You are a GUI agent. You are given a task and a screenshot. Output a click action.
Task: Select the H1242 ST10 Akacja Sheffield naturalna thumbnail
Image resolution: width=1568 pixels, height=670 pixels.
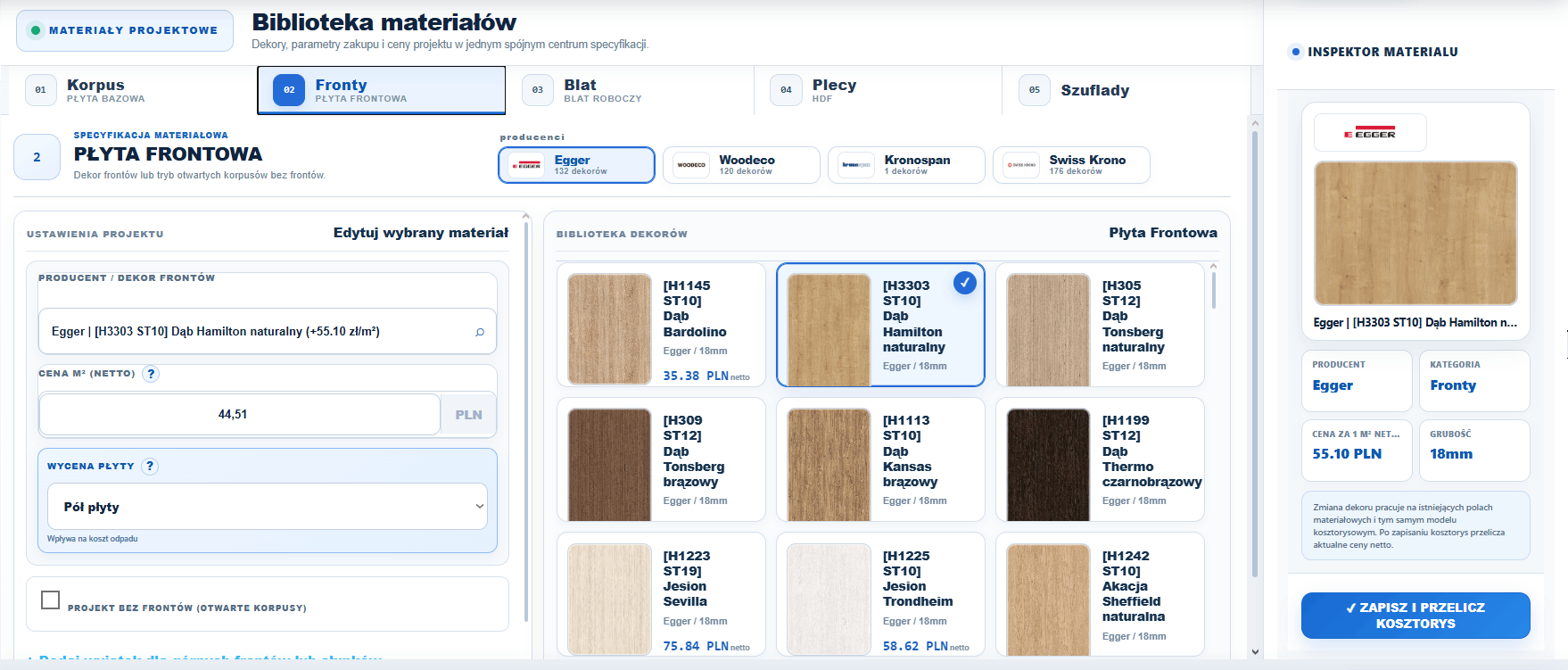tap(1049, 600)
